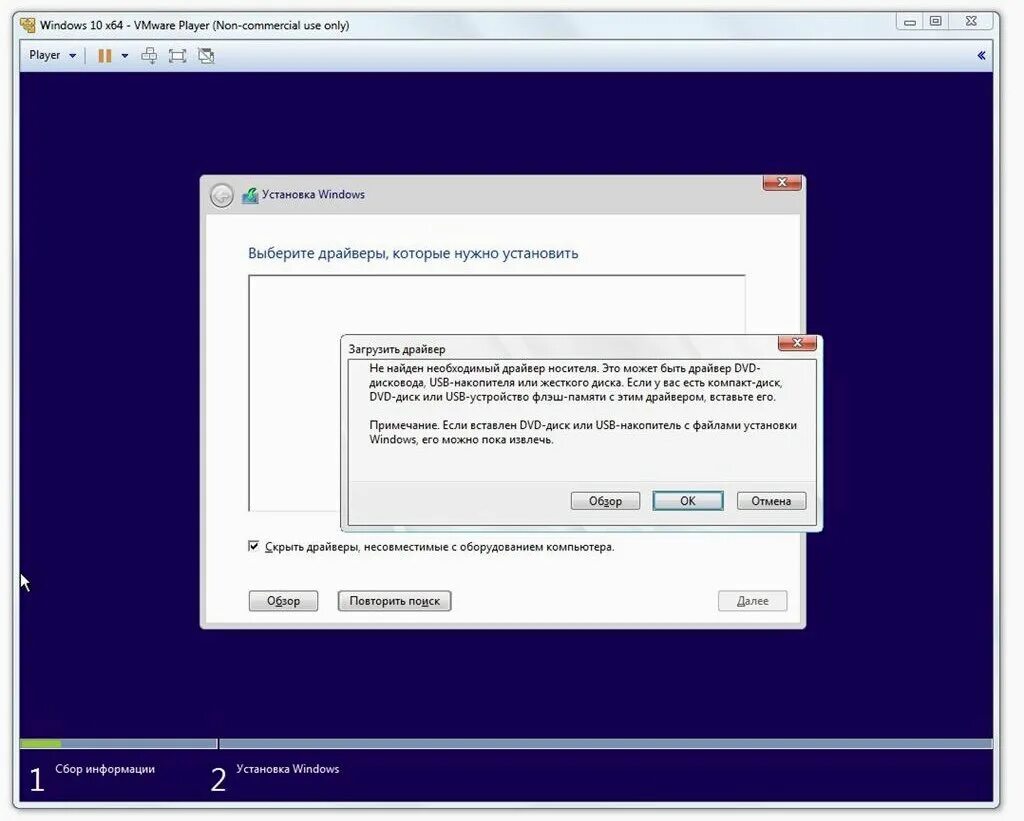Collapse toolbar with double chevron icon
Viewport: 1024px width, 821px height.
[981, 56]
